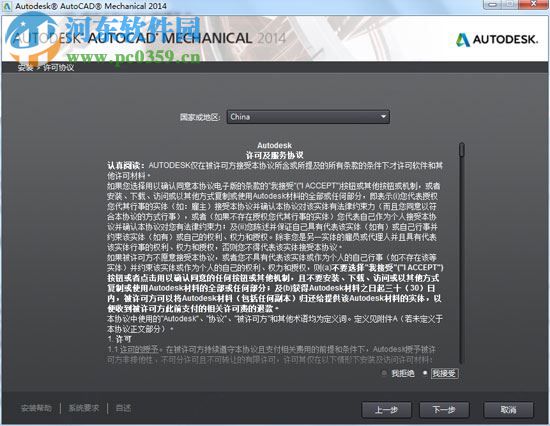Viewport: 550px width, 426px height.
Task: Select the 我拒绝 (I reject) radio button
Action: pos(384,373)
